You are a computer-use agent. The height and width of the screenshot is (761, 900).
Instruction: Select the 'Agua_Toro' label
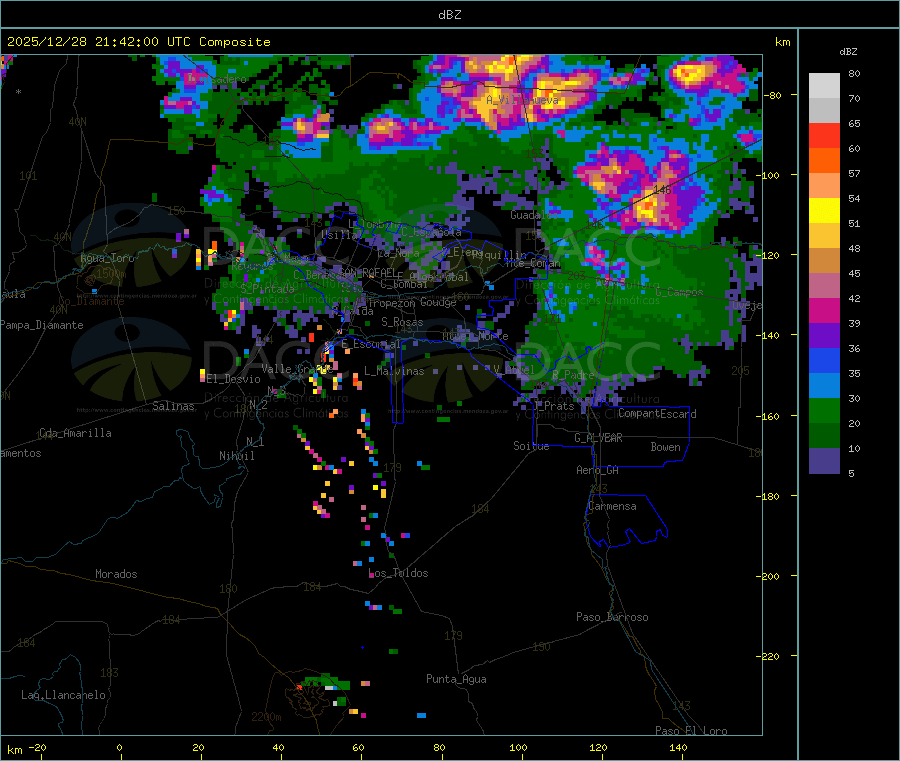click(107, 258)
